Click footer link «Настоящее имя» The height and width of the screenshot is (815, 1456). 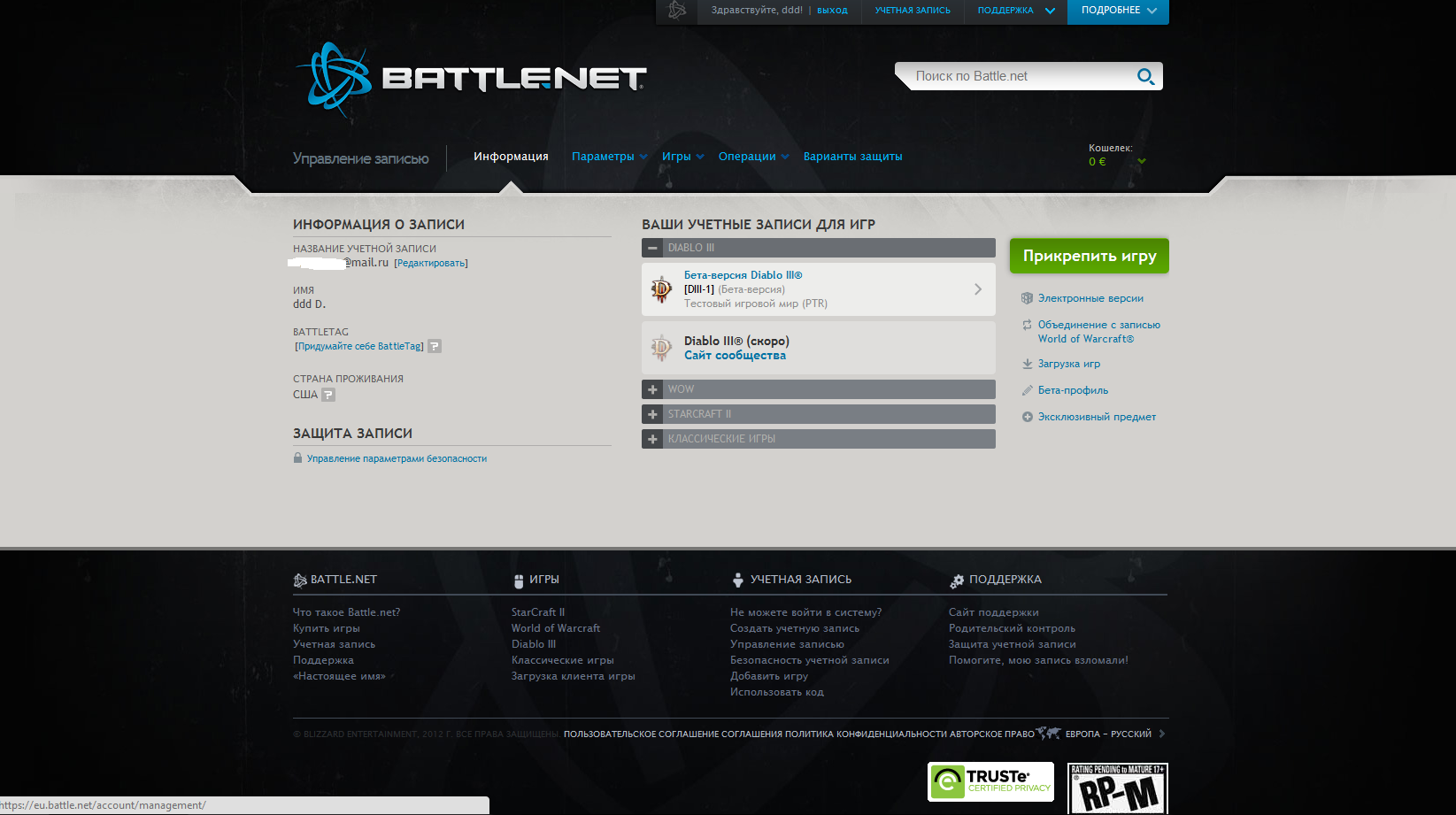coord(340,676)
